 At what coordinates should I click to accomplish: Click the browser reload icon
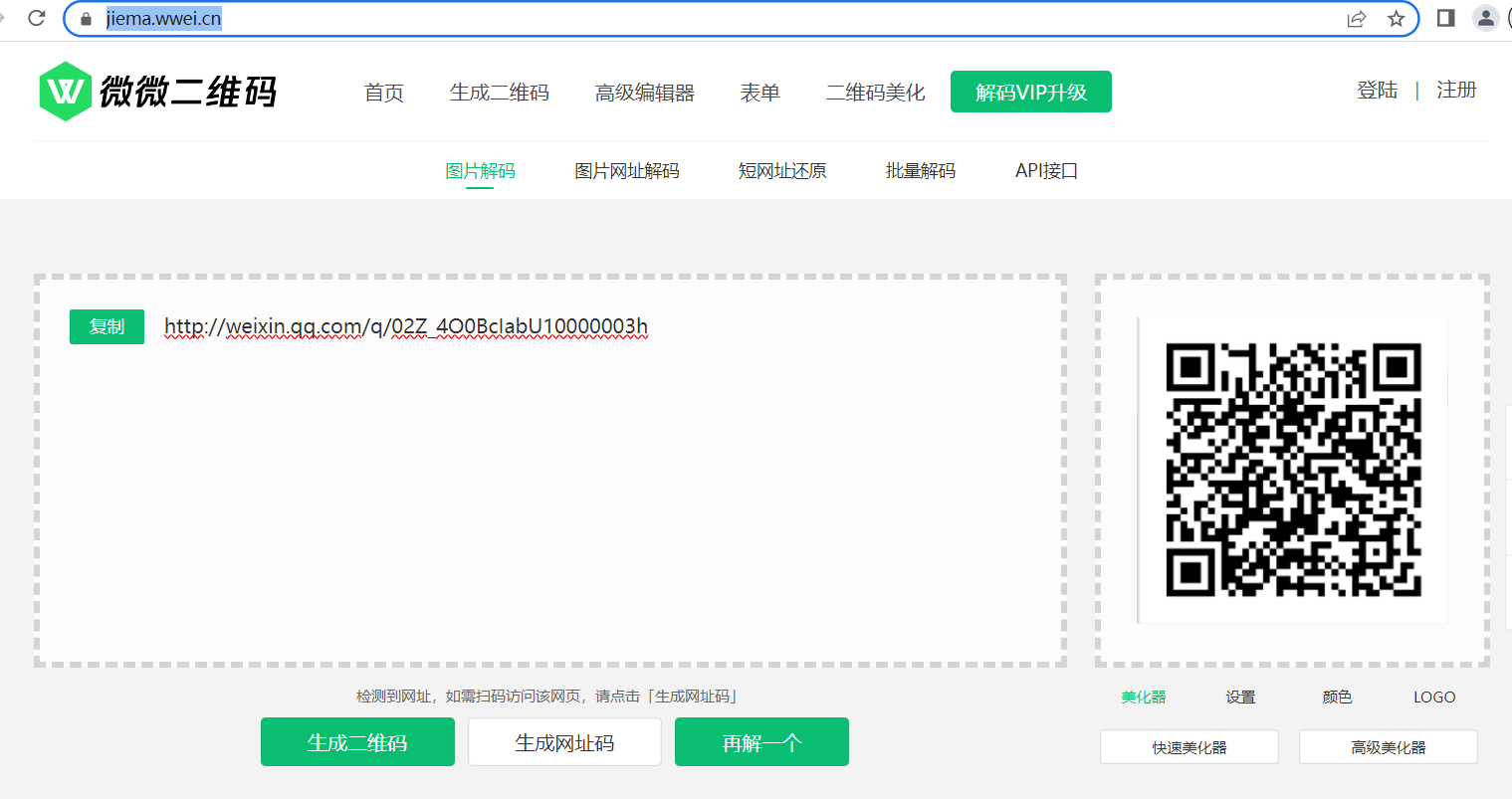coord(37,18)
